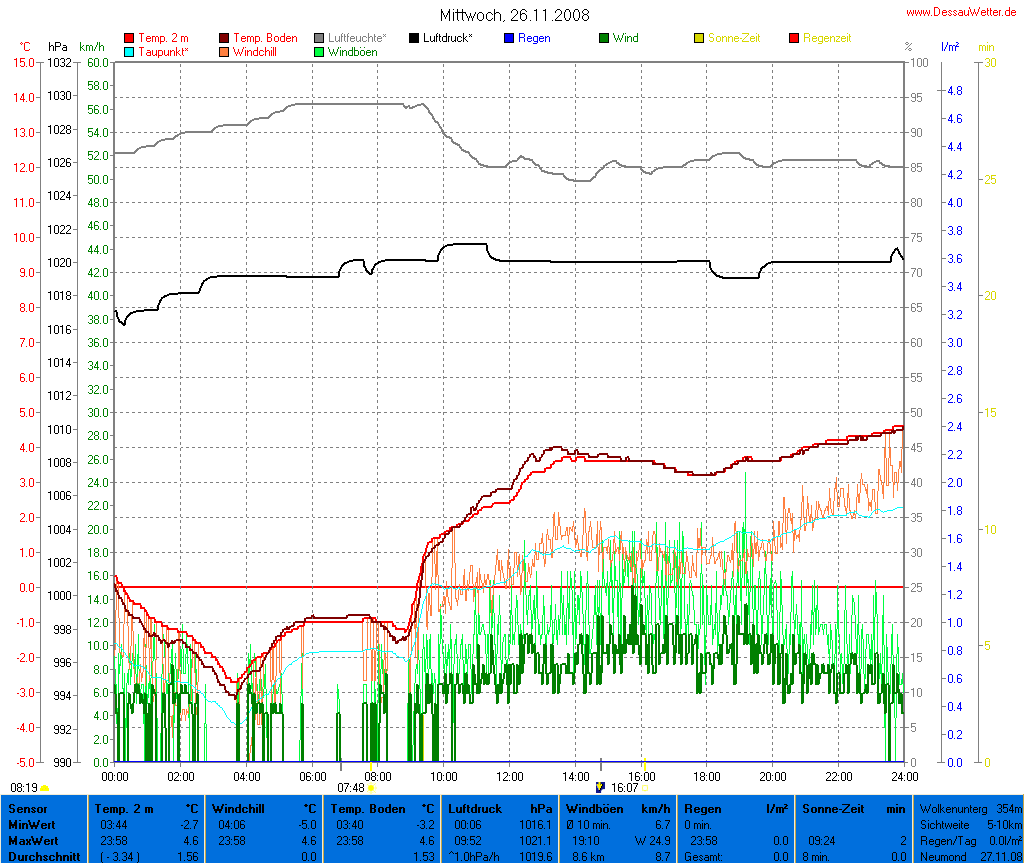The width and height of the screenshot is (1024, 863).
Task: Click the light green Windböen legend square
Action: tap(319, 51)
